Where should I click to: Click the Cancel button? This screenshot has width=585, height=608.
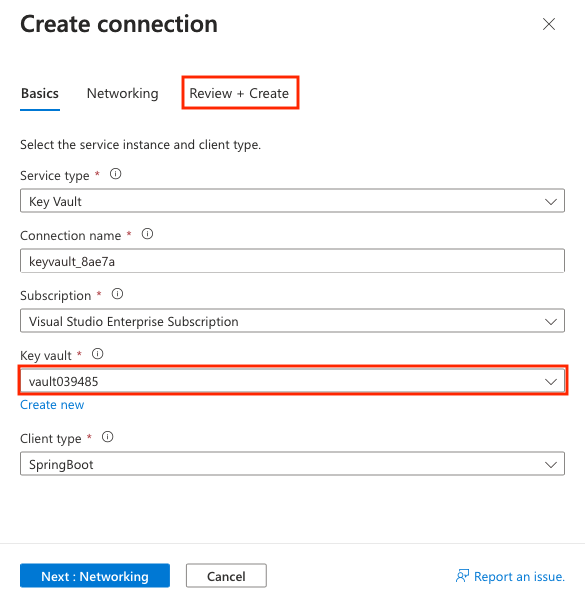pos(226,576)
